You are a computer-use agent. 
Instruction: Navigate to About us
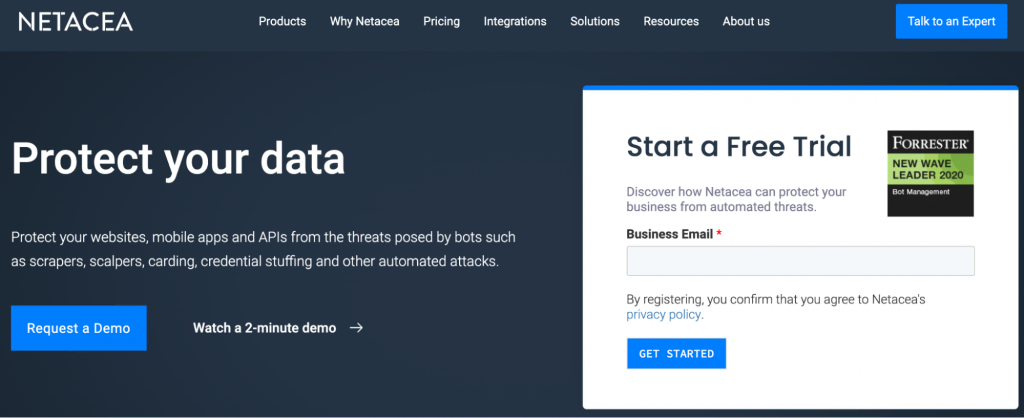coord(746,21)
